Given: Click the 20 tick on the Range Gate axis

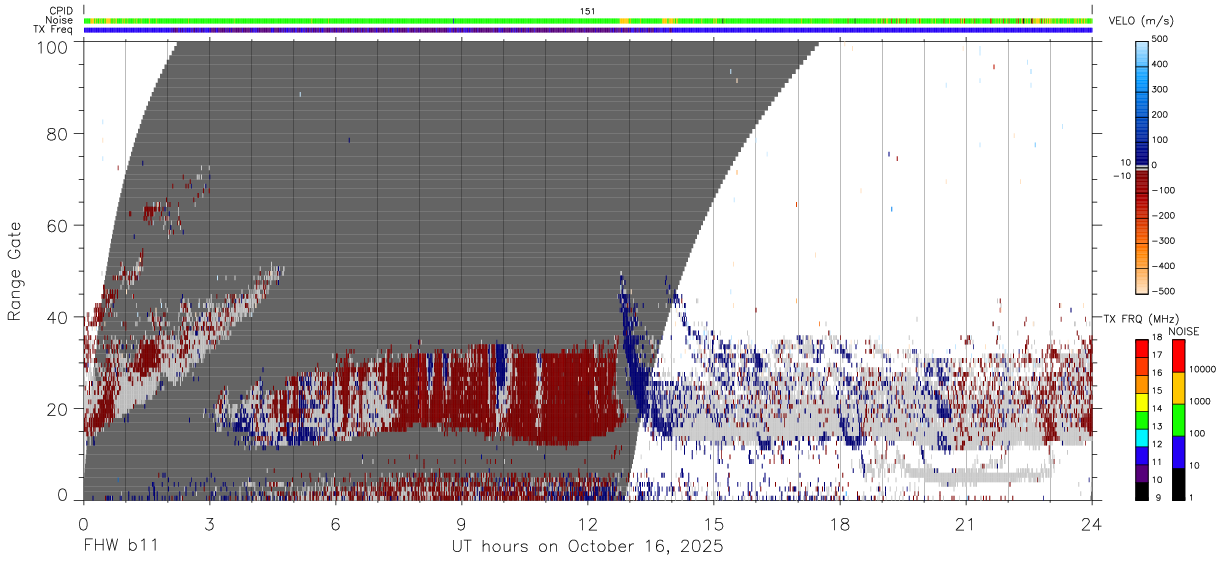Looking at the screenshot, I should click(56, 409).
